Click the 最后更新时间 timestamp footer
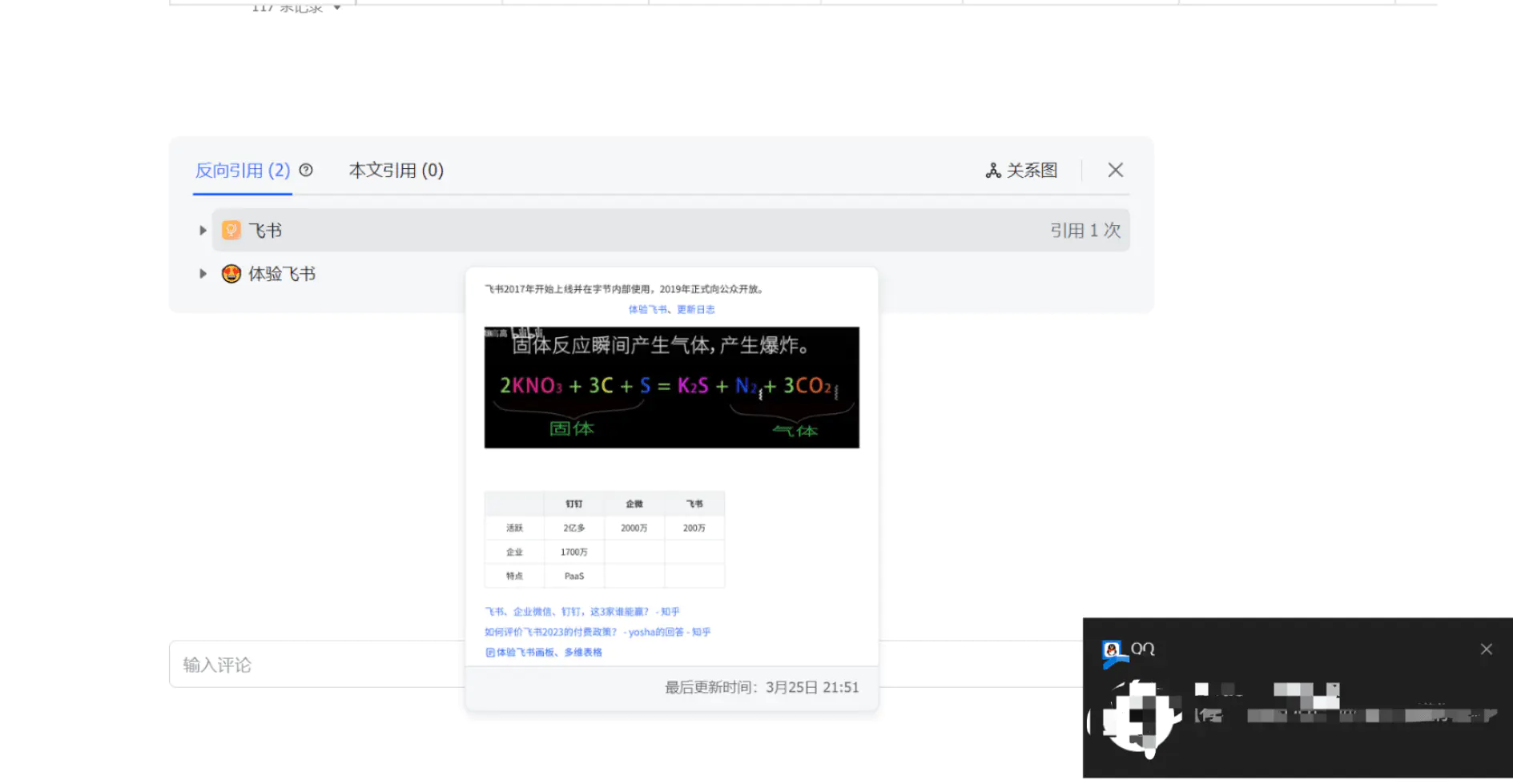 tap(762, 687)
